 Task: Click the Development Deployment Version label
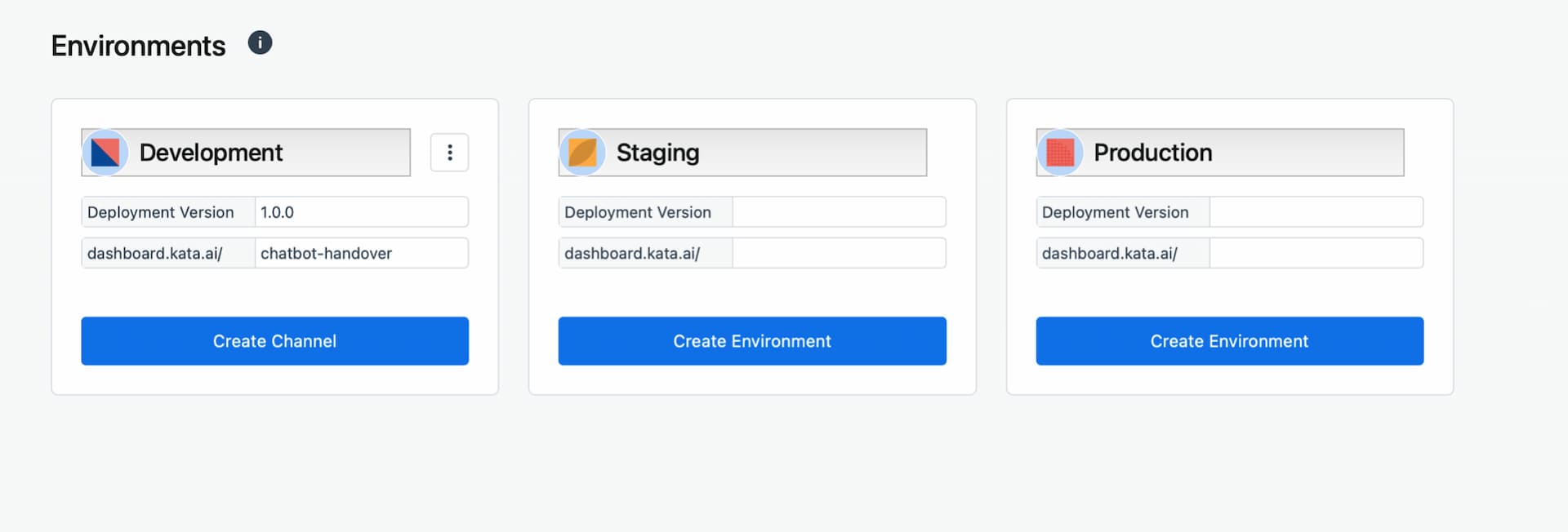pos(161,212)
